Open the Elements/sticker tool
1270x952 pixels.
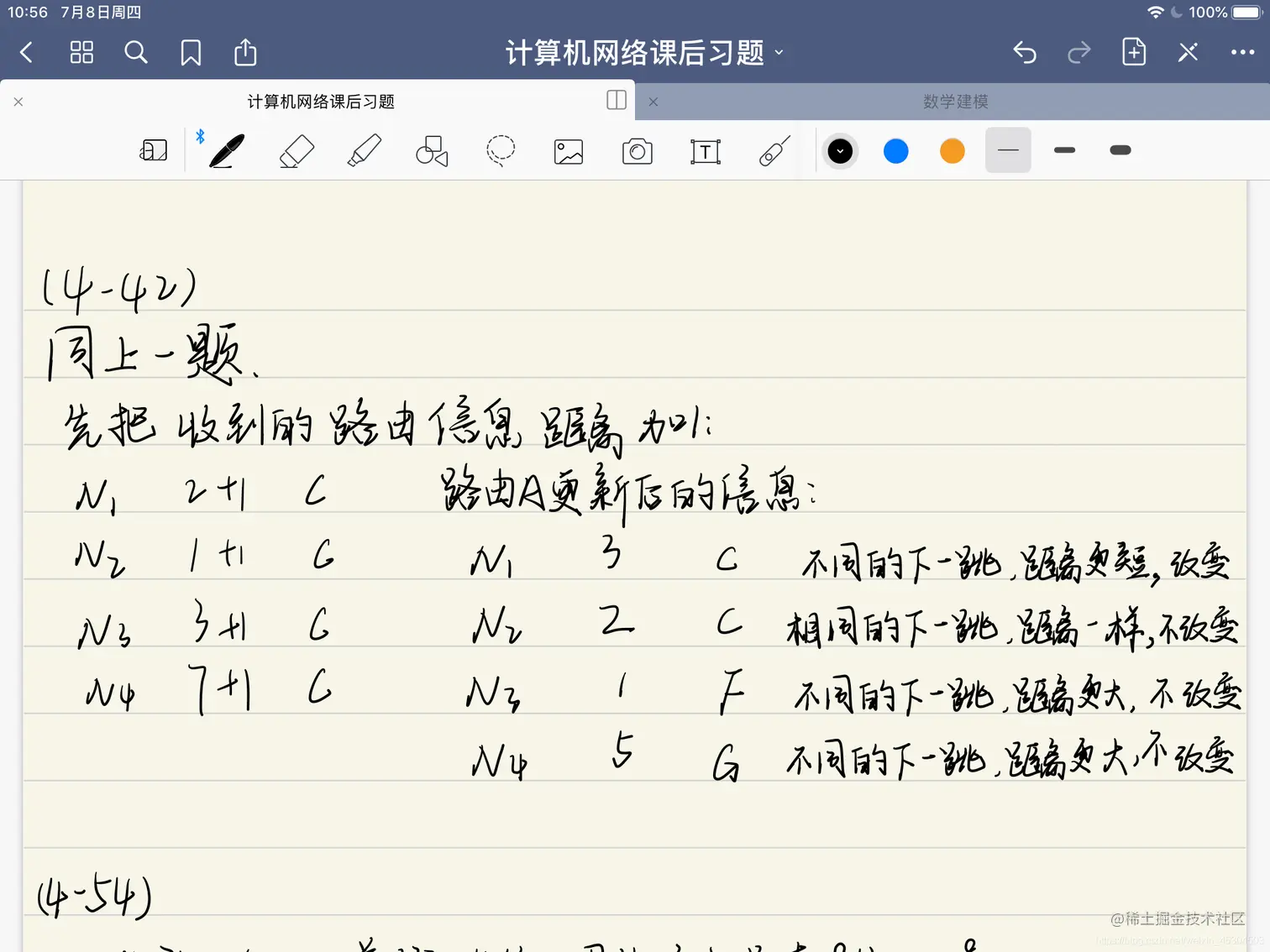click(773, 150)
